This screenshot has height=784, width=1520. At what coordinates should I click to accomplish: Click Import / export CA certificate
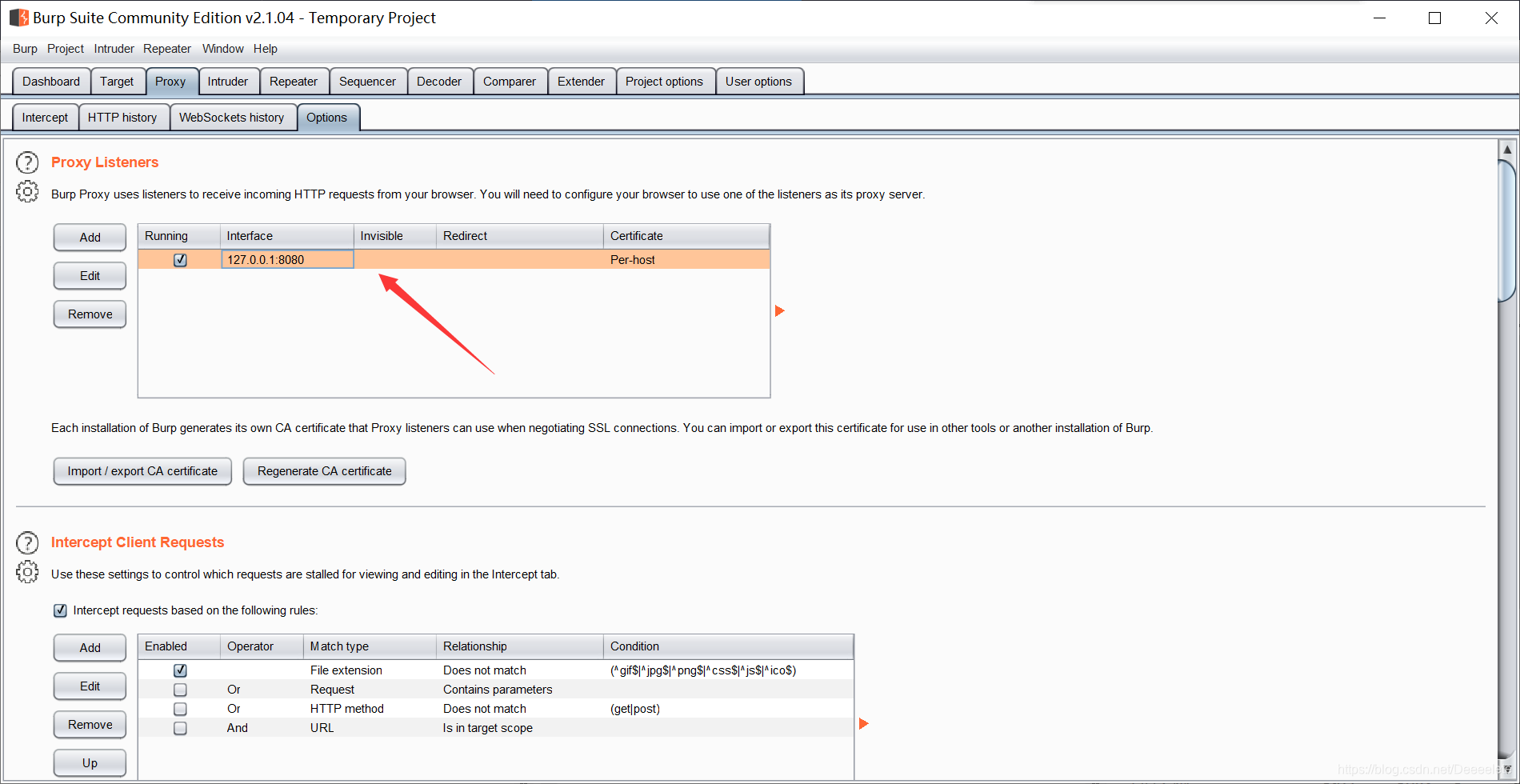pyautogui.click(x=142, y=471)
